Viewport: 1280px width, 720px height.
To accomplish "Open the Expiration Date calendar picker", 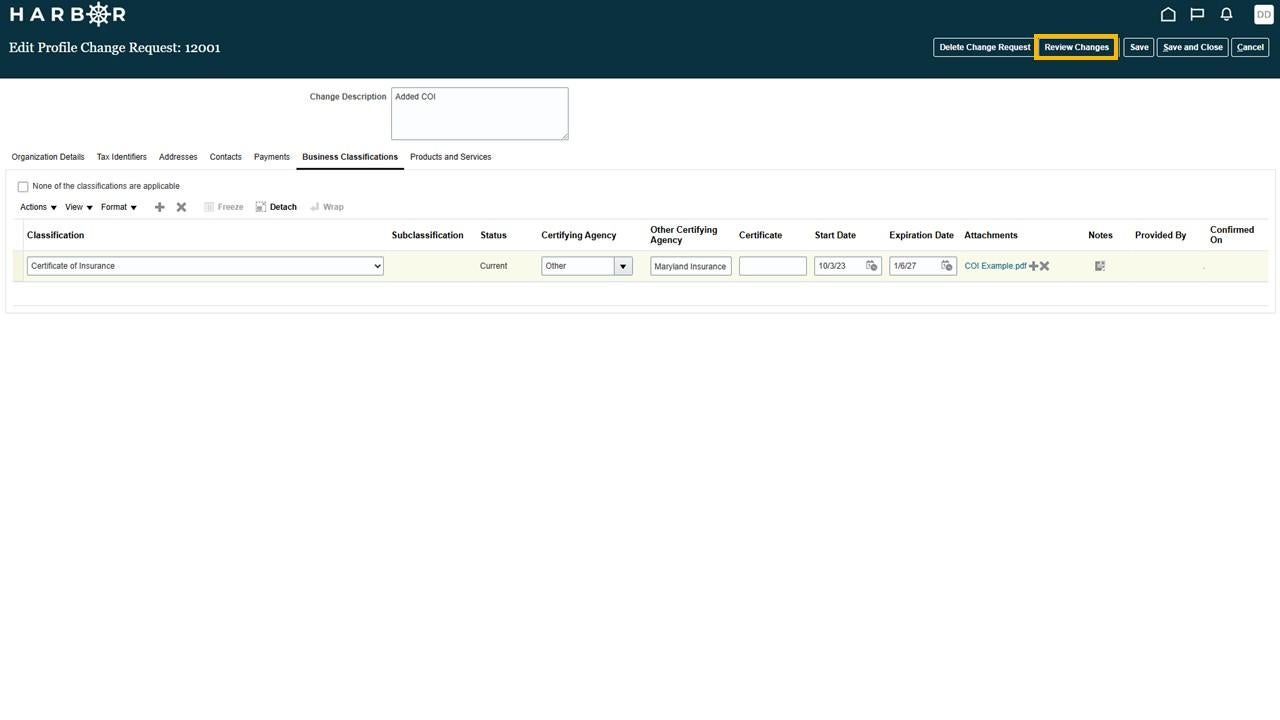I will (947, 266).
